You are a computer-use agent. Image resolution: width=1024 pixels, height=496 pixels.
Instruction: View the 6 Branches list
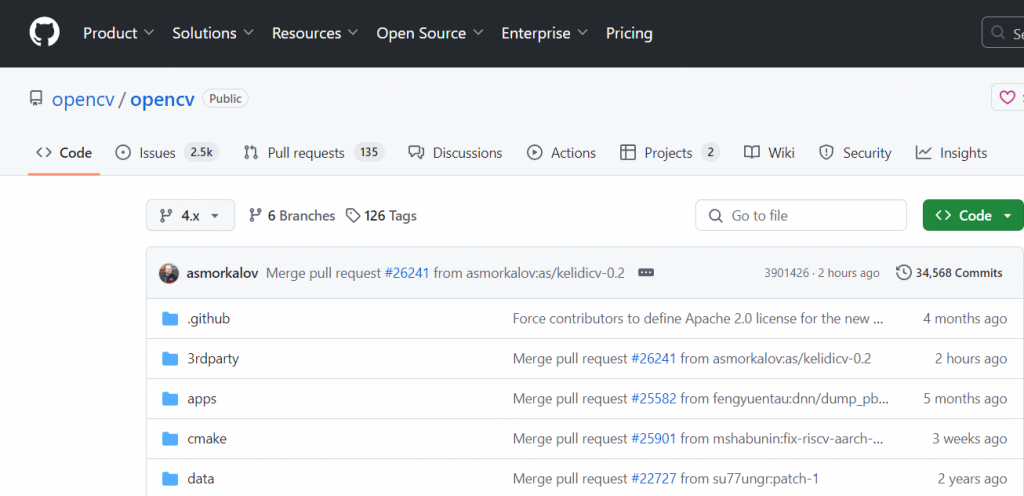click(x=292, y=216)
